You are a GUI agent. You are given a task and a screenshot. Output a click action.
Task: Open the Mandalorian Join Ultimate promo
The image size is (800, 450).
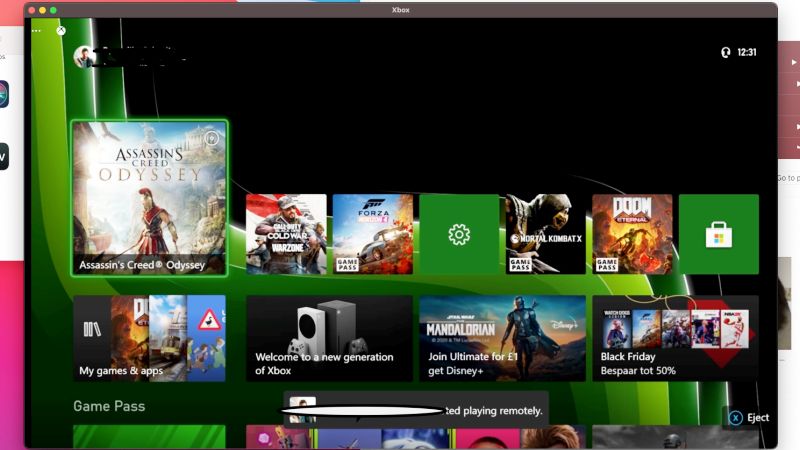[x=503, y=338]
